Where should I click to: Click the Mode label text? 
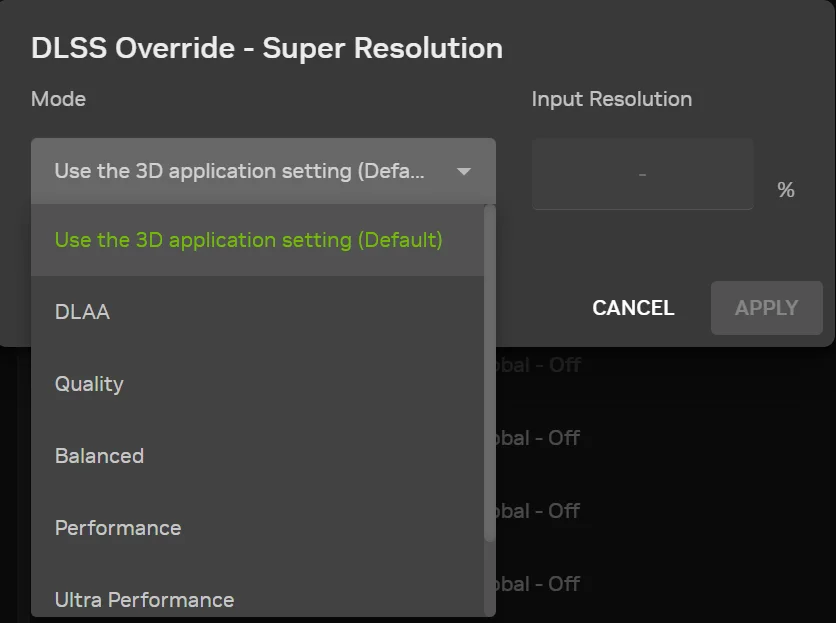[x=58, y=99]
